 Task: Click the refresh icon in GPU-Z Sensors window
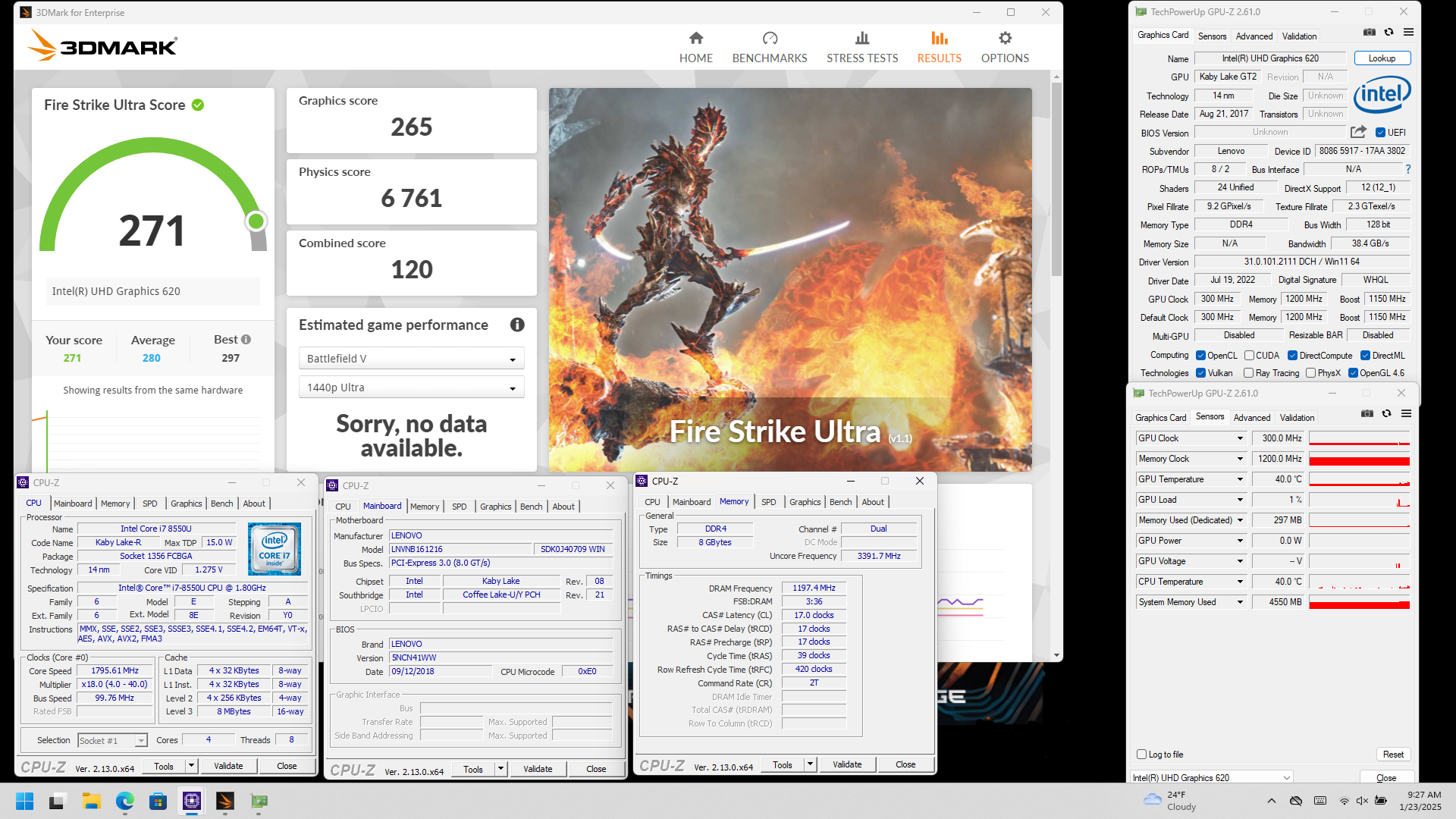(x=1386, y=414)
